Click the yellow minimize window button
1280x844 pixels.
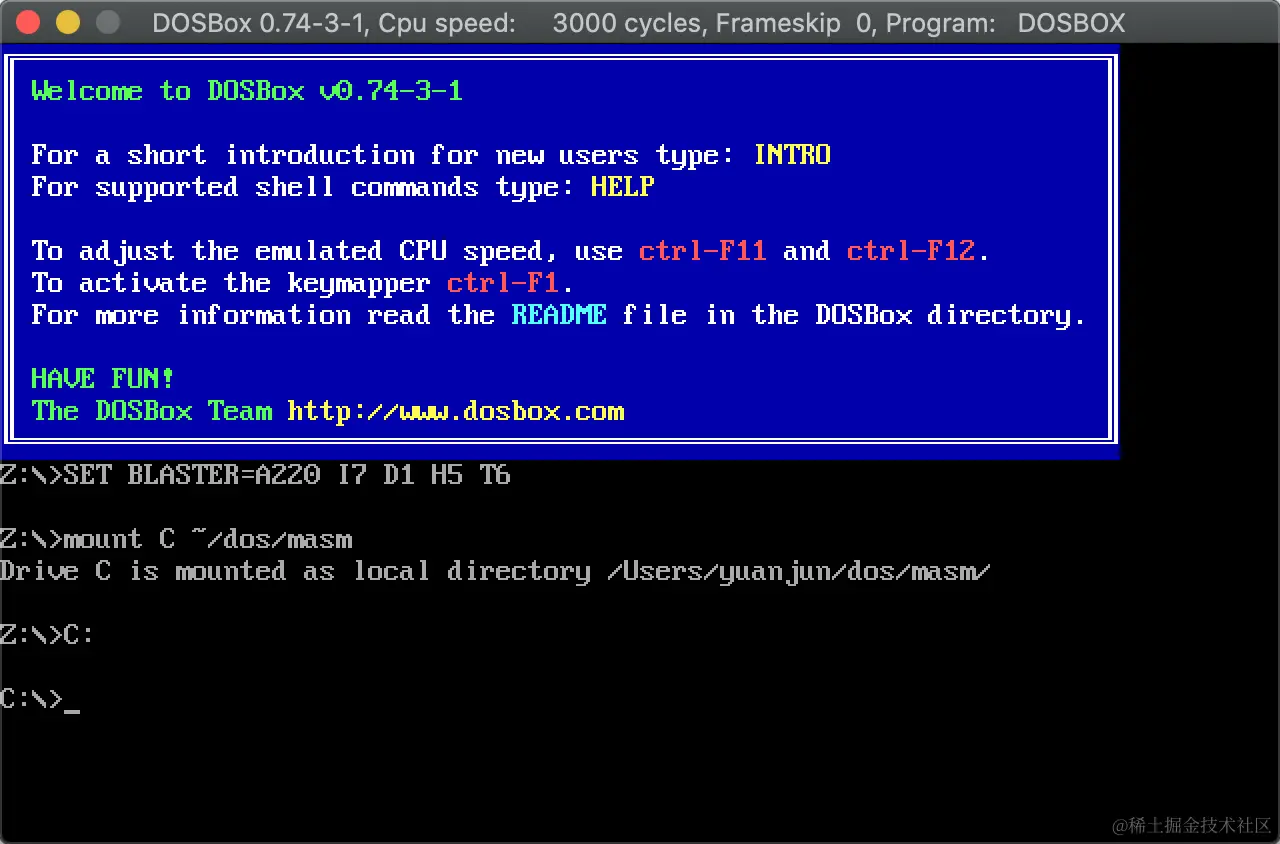click(67, 22)
